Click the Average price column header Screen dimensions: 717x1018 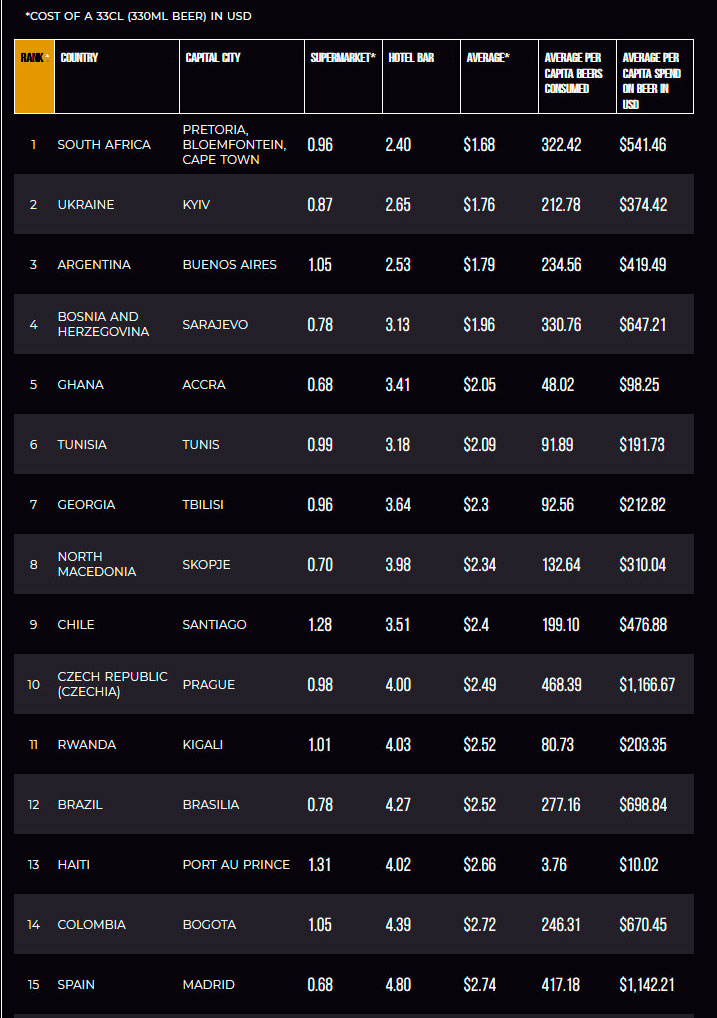pyautogui.click(x=499, y=77)
